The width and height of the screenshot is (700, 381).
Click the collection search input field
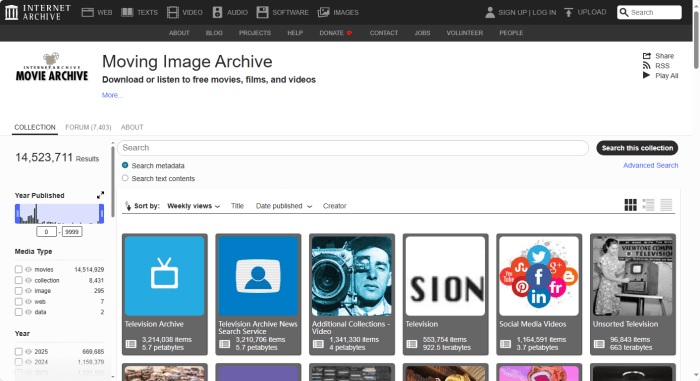pos(353,148)
